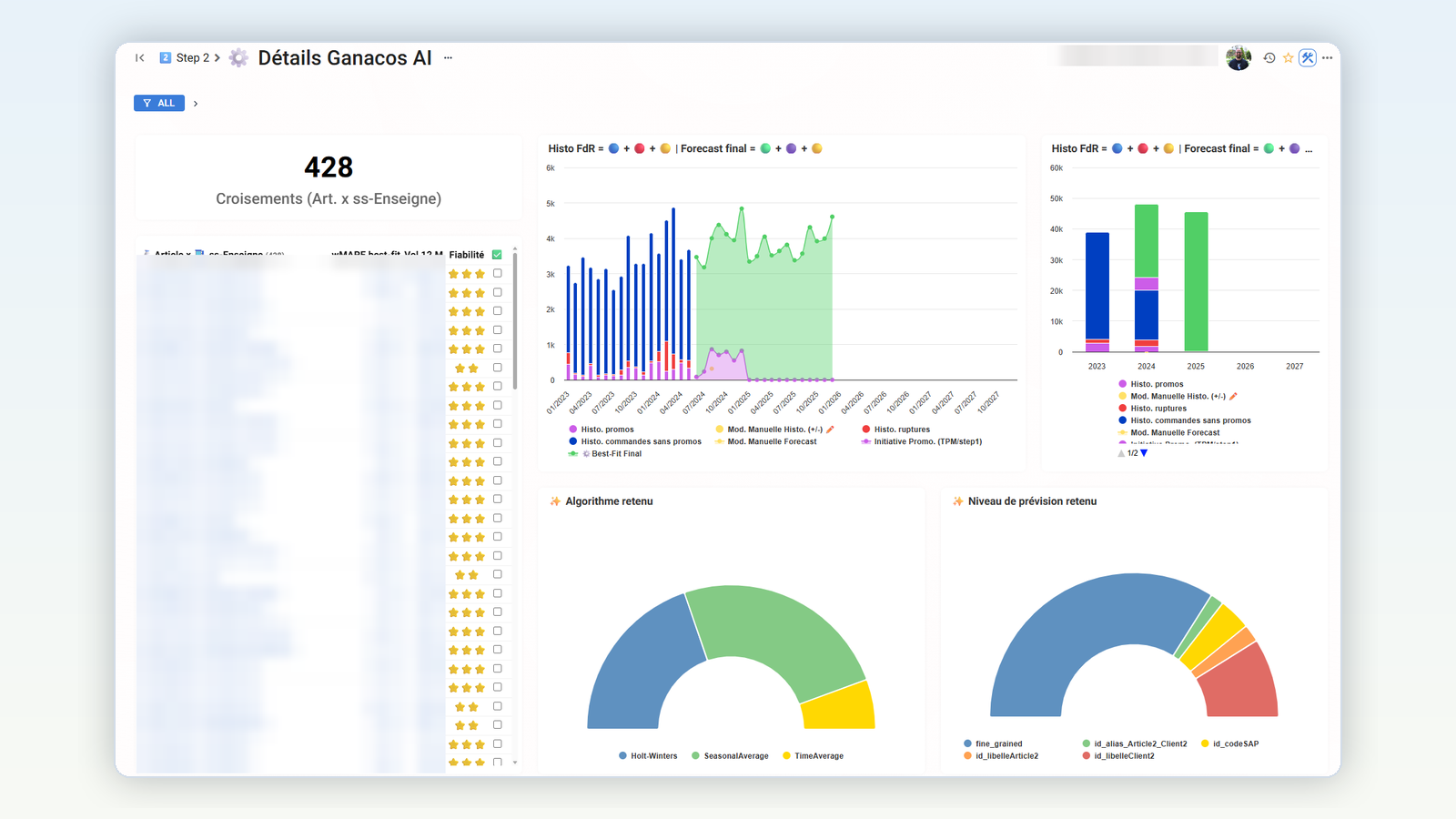Open the user profile avatar

point(1239,57)
